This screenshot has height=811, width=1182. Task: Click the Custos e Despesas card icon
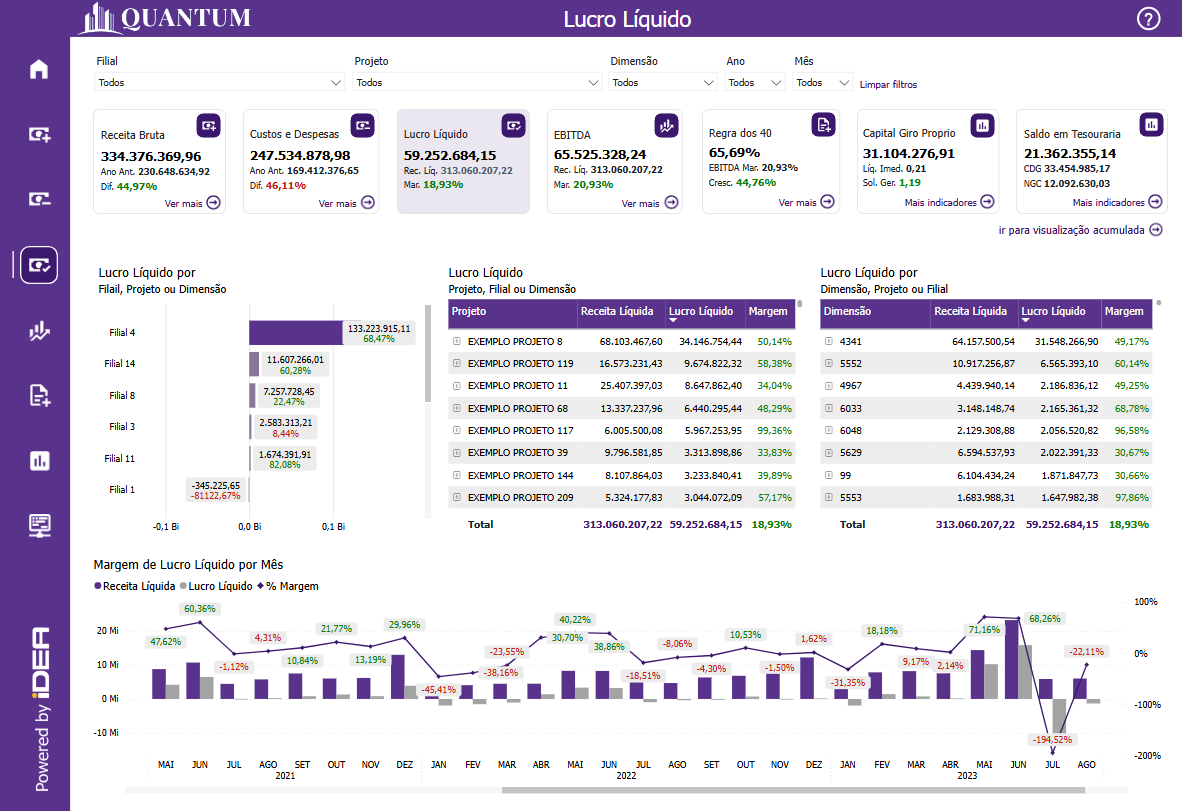tap(362, 125)
